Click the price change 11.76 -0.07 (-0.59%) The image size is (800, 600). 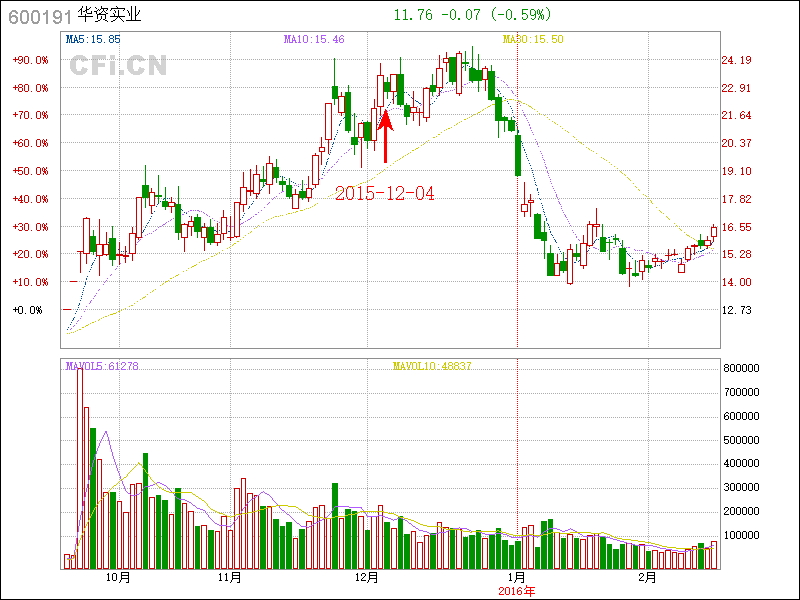pyautogui.click(x=471, y=15)
